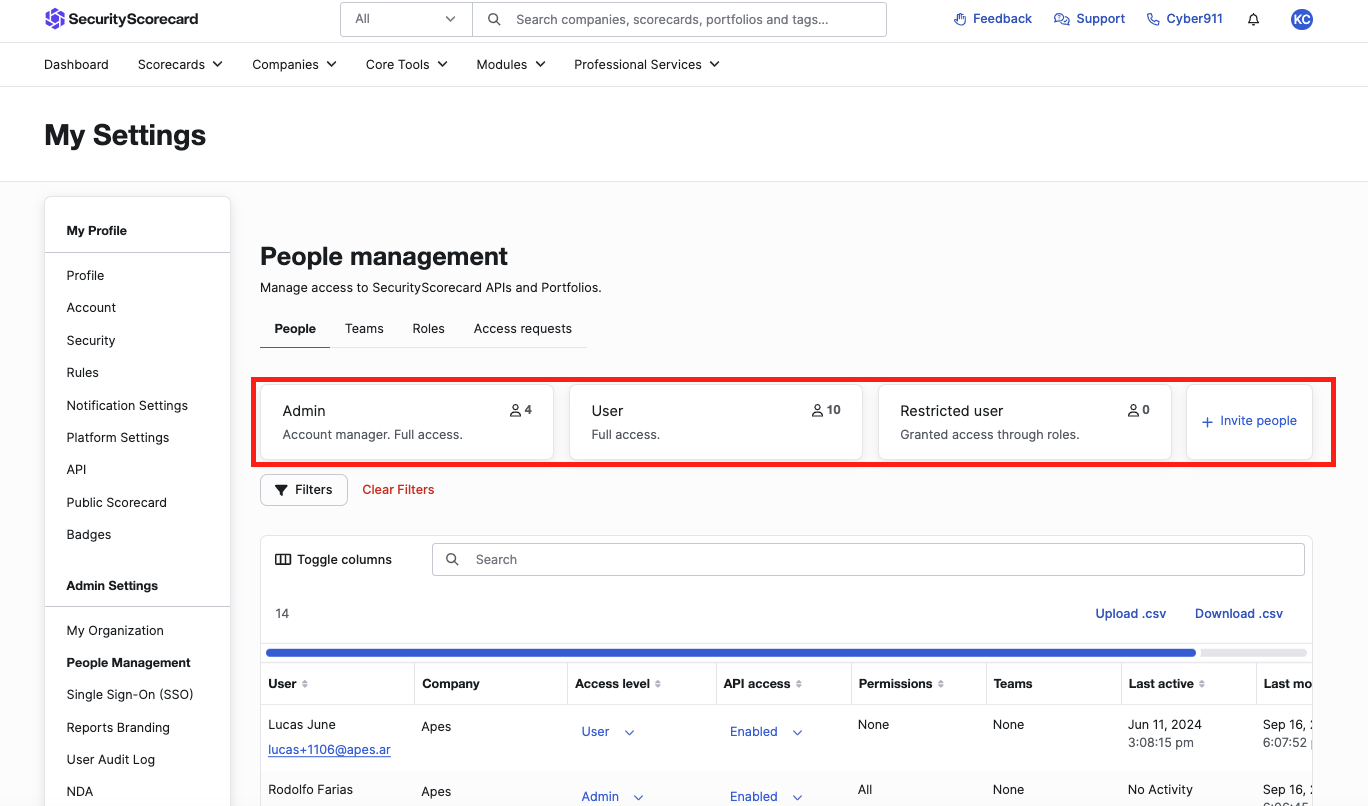Image resolution: width=1368 pixels, height=806 pixels.
Task: Click the Feedback hand icon
Action: click(x=960, y=19)
